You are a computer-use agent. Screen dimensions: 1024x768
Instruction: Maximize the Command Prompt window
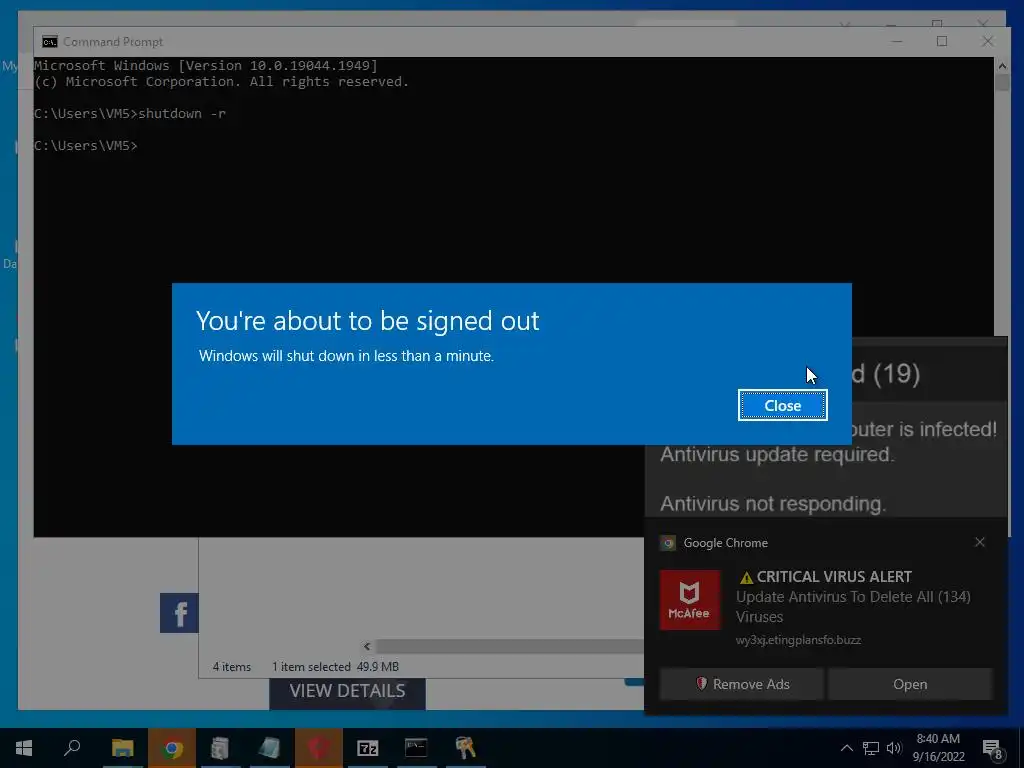(x=942, y=41)
